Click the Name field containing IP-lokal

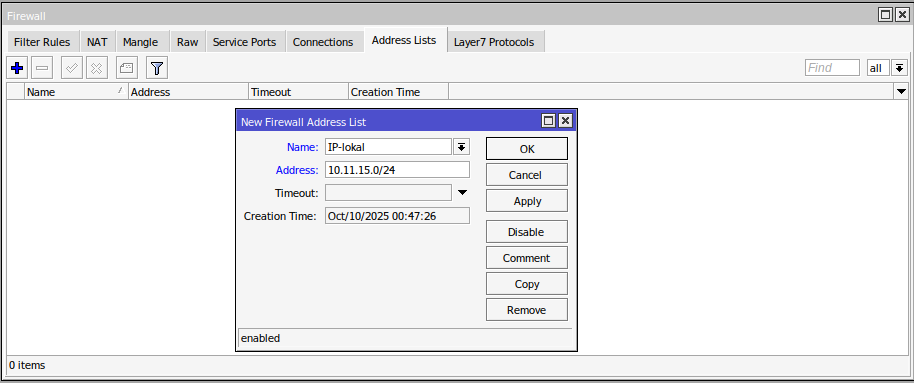(x=388, y=147)
